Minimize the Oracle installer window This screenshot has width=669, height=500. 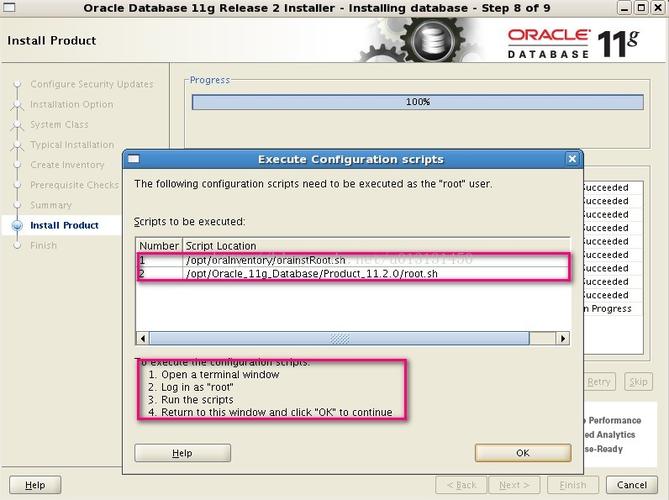pos(625,8)
